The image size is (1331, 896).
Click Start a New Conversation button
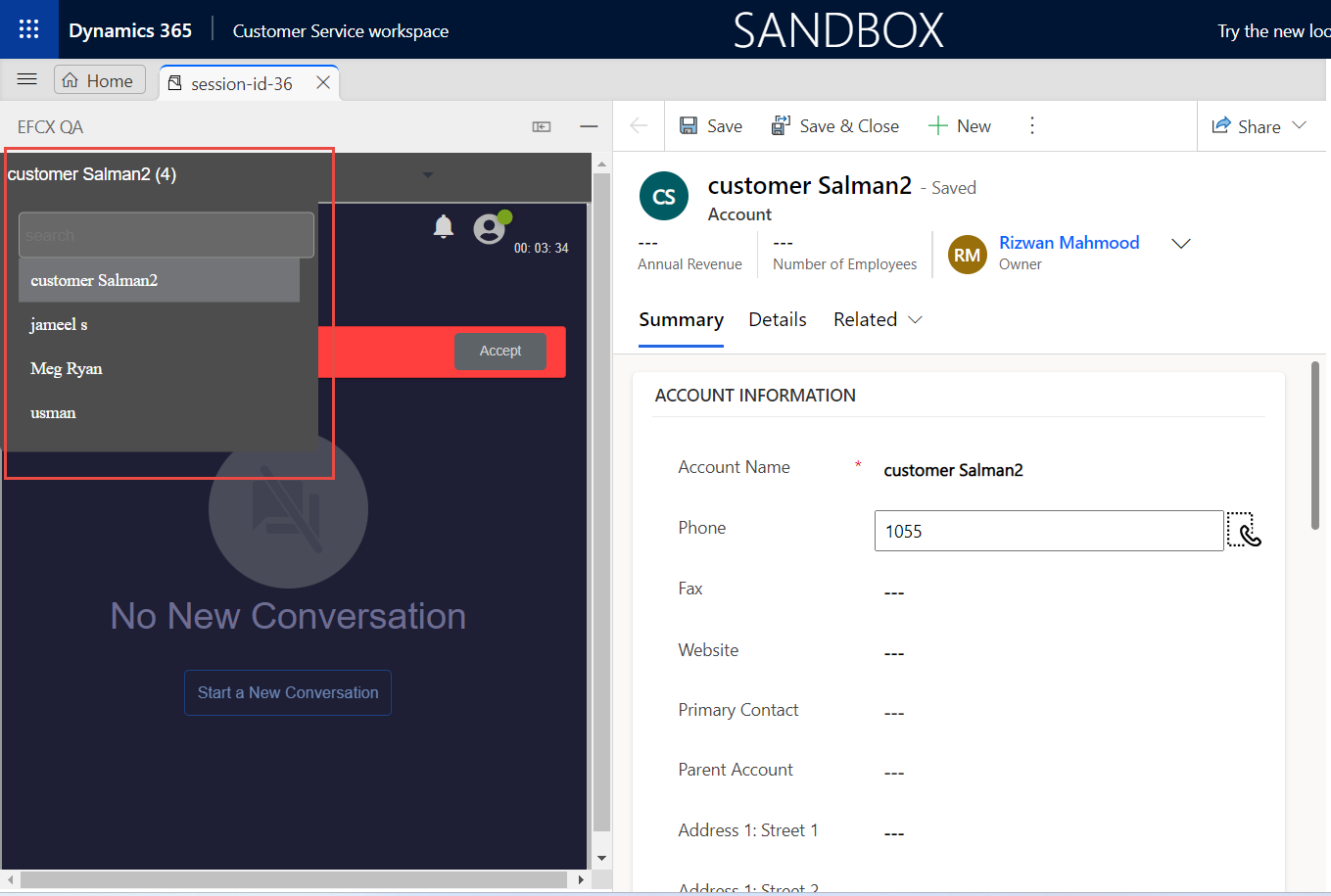point(288,692)
